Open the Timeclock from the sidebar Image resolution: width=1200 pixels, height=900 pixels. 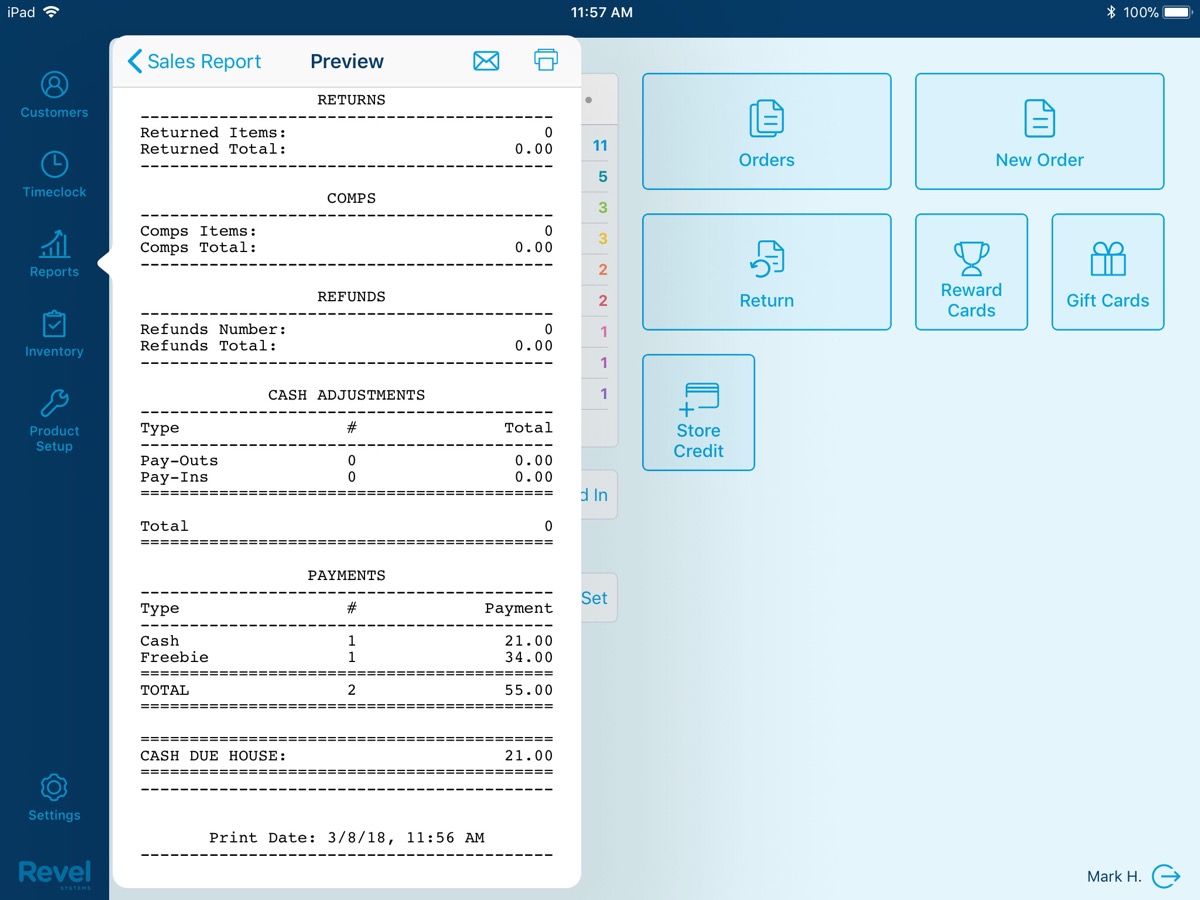(54, 174)
